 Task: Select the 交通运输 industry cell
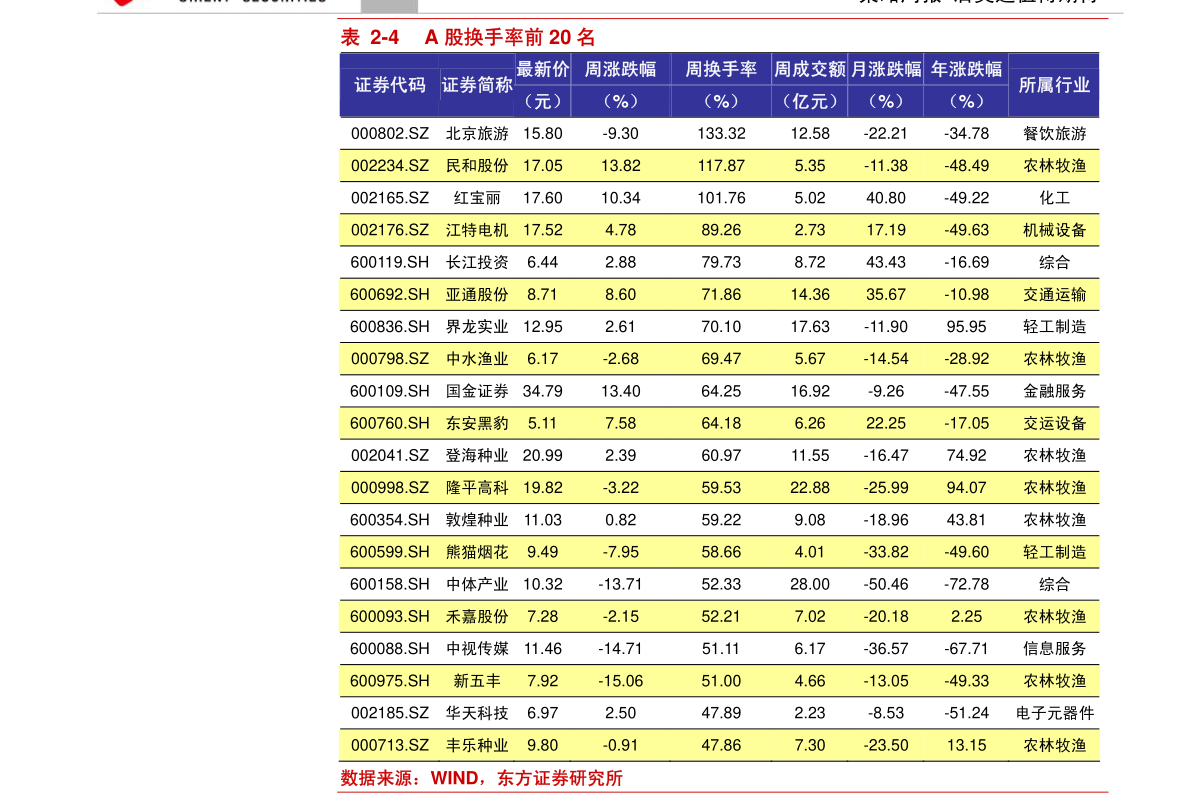click(x=1054, y=295)
